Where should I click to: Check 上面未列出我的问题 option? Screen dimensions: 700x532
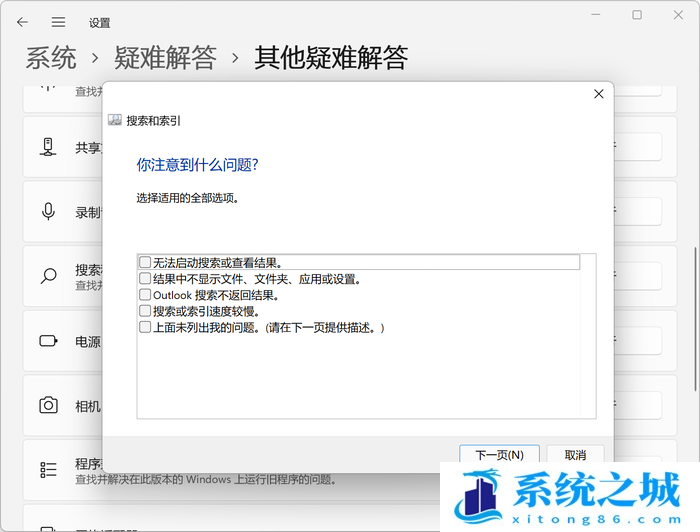(145, 327)
